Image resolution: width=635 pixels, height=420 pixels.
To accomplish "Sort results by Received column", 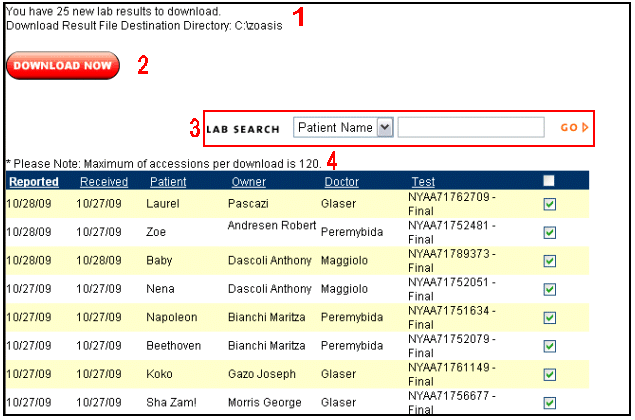I will 104,182.
